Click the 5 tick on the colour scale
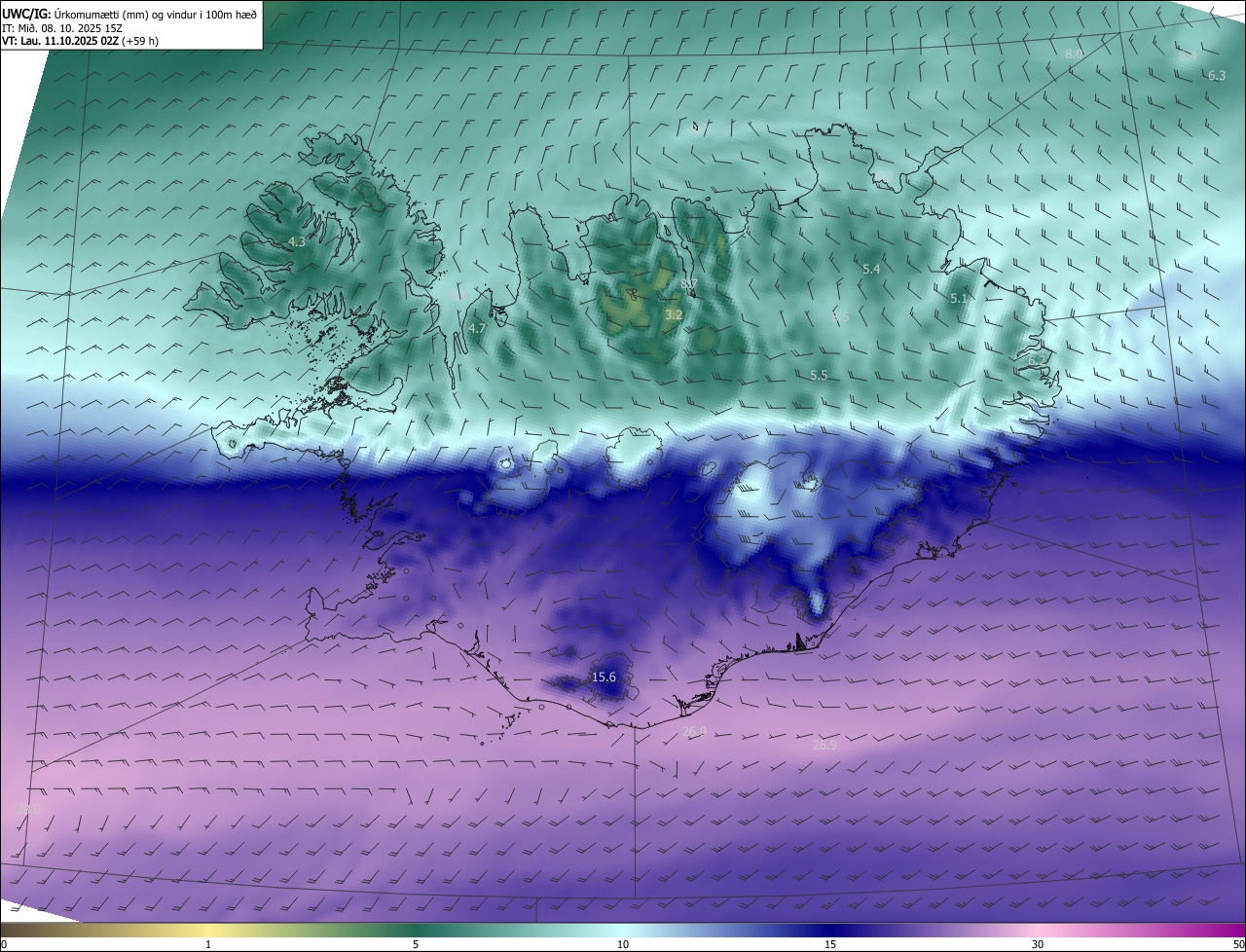1246x952 pixels. [x=416, y=944]
